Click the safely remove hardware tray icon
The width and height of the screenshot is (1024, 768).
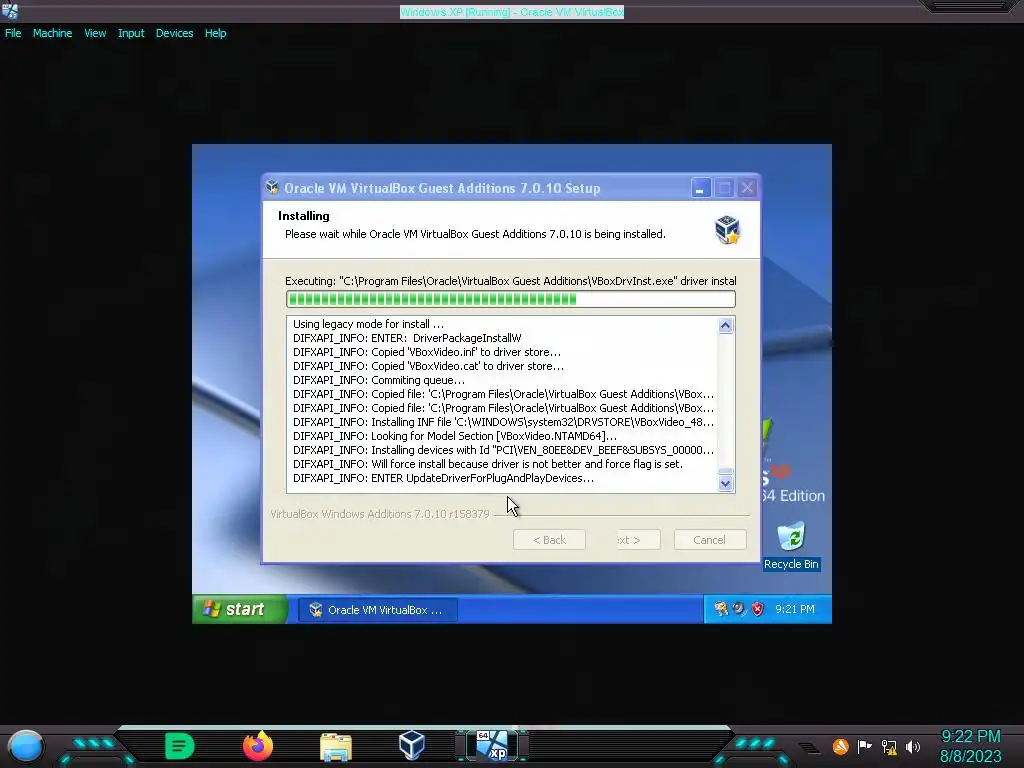pos(739,609)
